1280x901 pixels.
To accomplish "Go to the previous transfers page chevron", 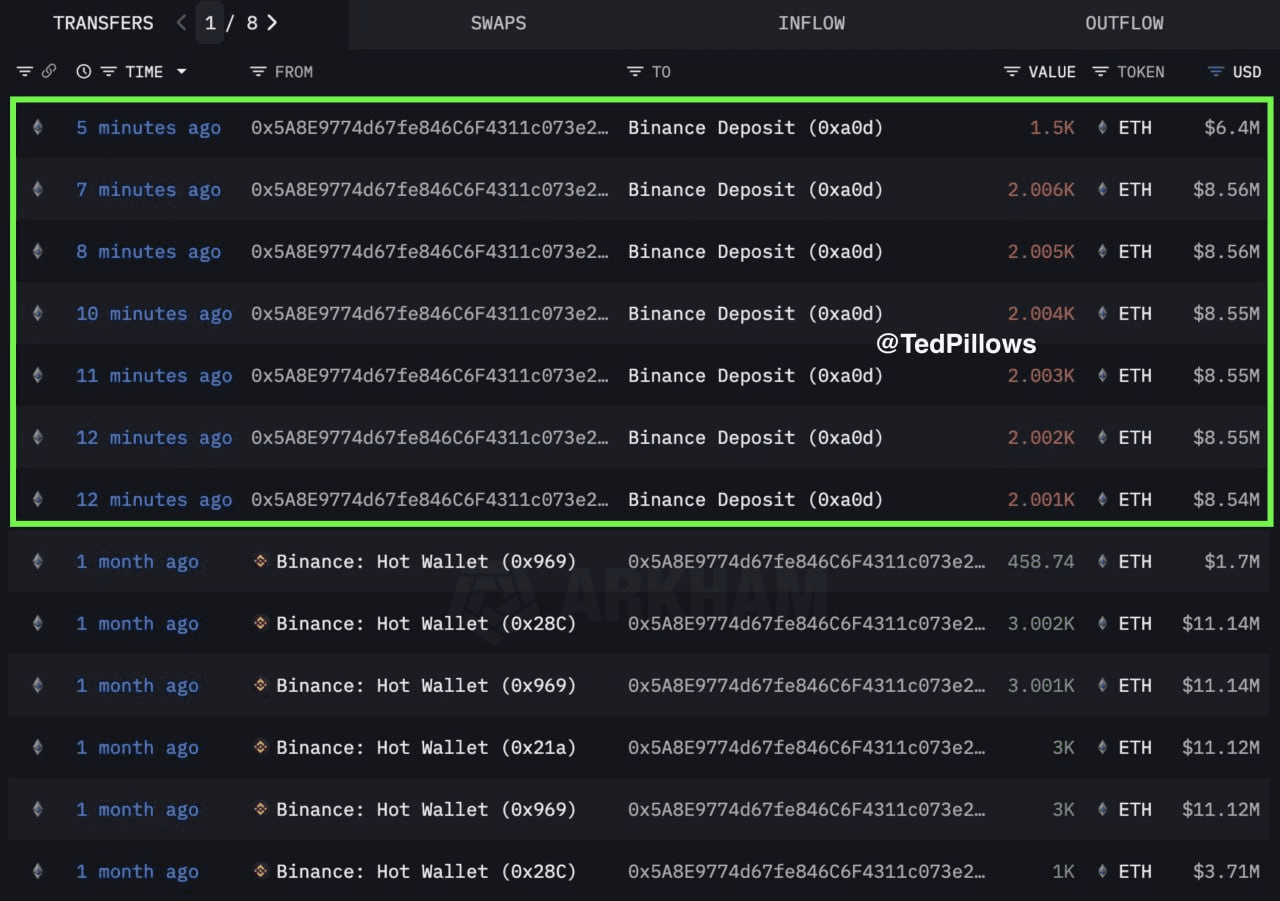I will [x=181, y=22].
